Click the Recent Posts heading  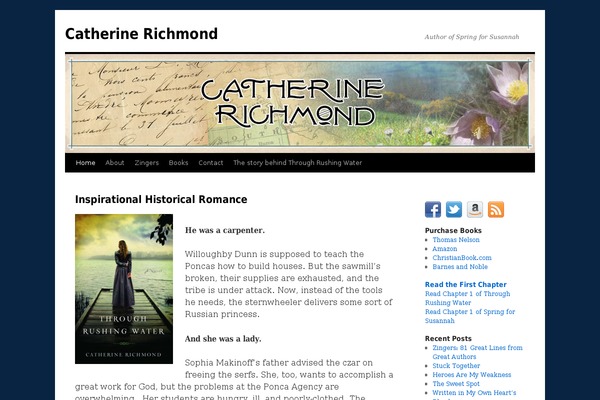point(448,338)
